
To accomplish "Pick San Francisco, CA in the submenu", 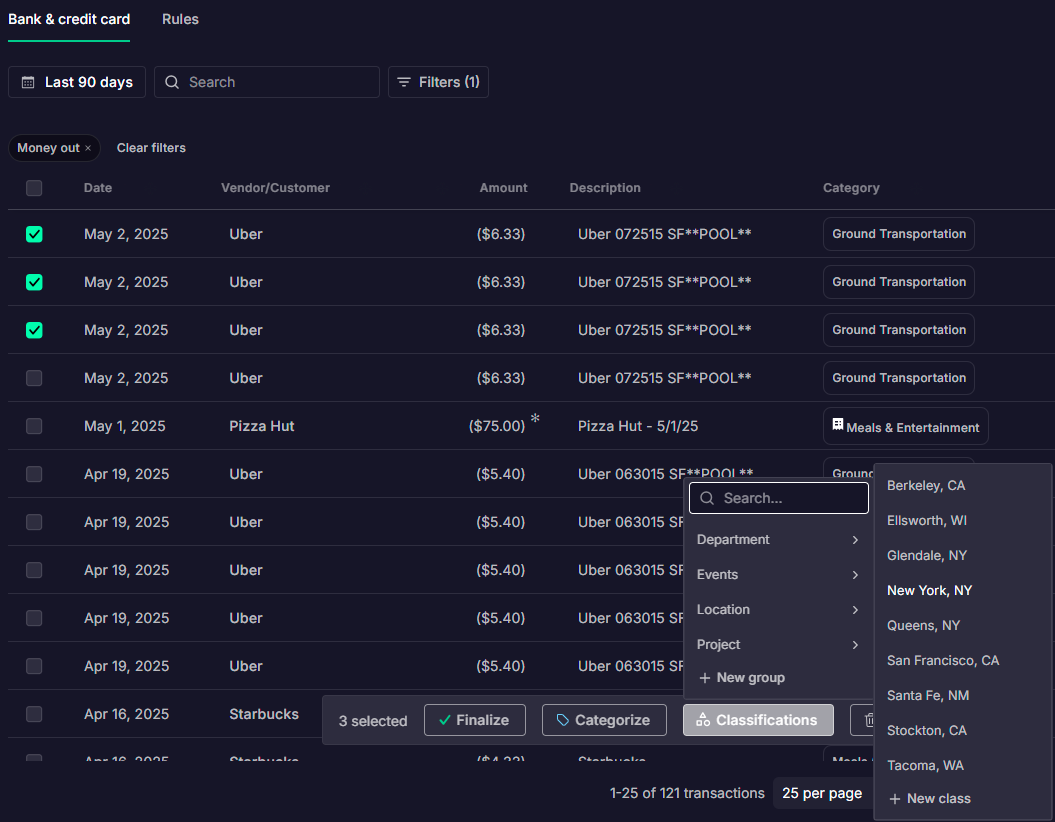I will click(x=943, y=661).
